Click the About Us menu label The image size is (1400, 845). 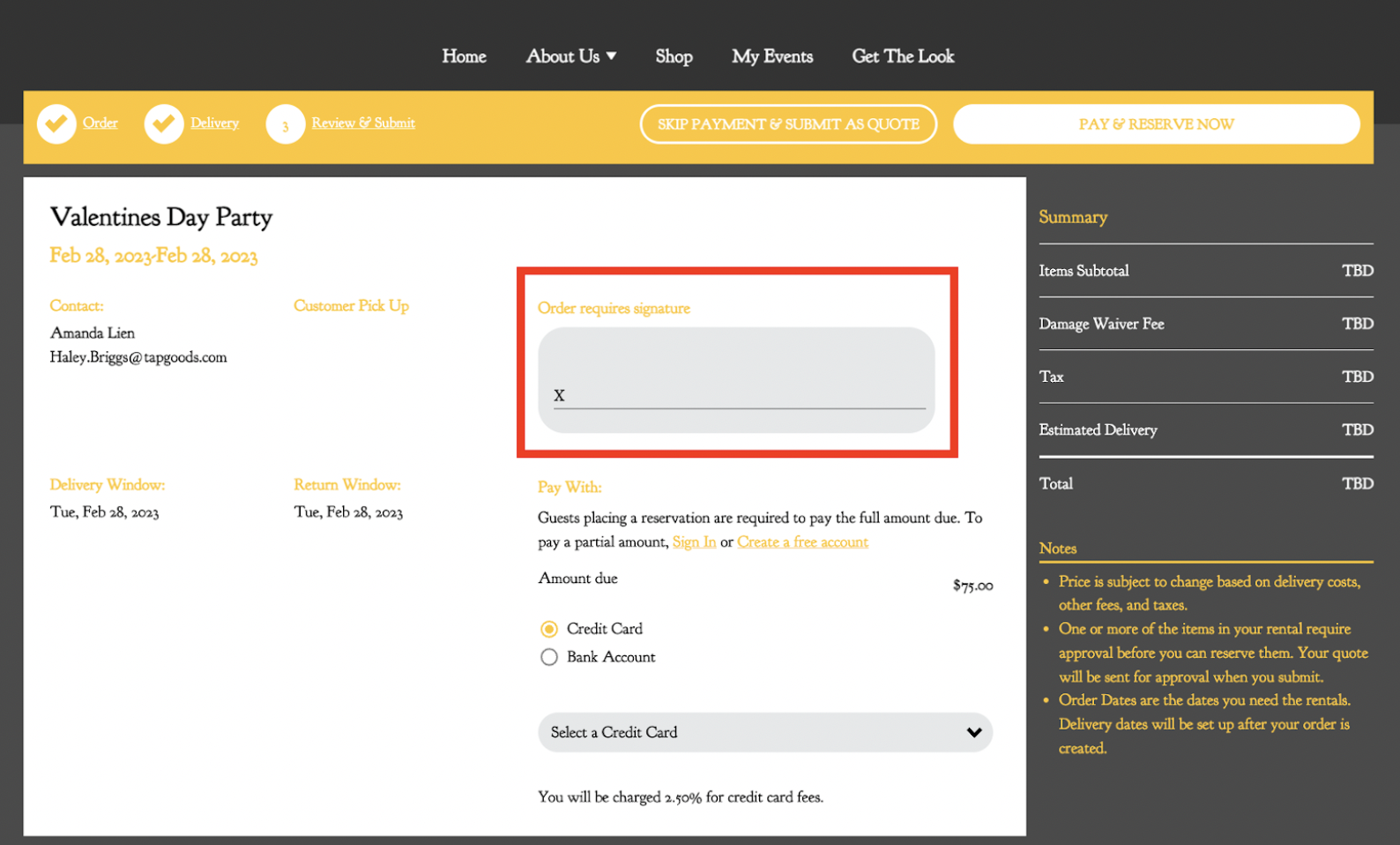click(x=563, y=56)
